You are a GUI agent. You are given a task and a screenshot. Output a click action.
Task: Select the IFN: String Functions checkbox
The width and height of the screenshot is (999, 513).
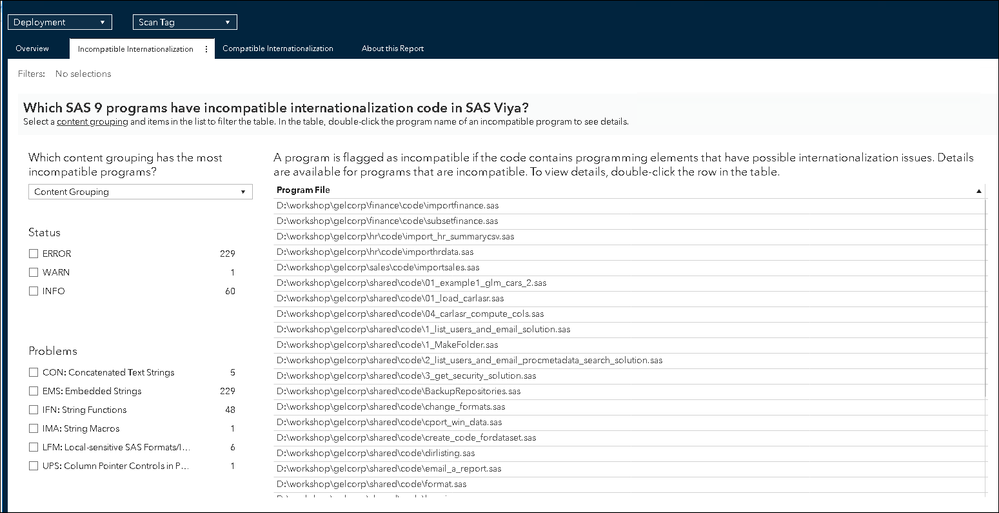(x=34, y=410)
